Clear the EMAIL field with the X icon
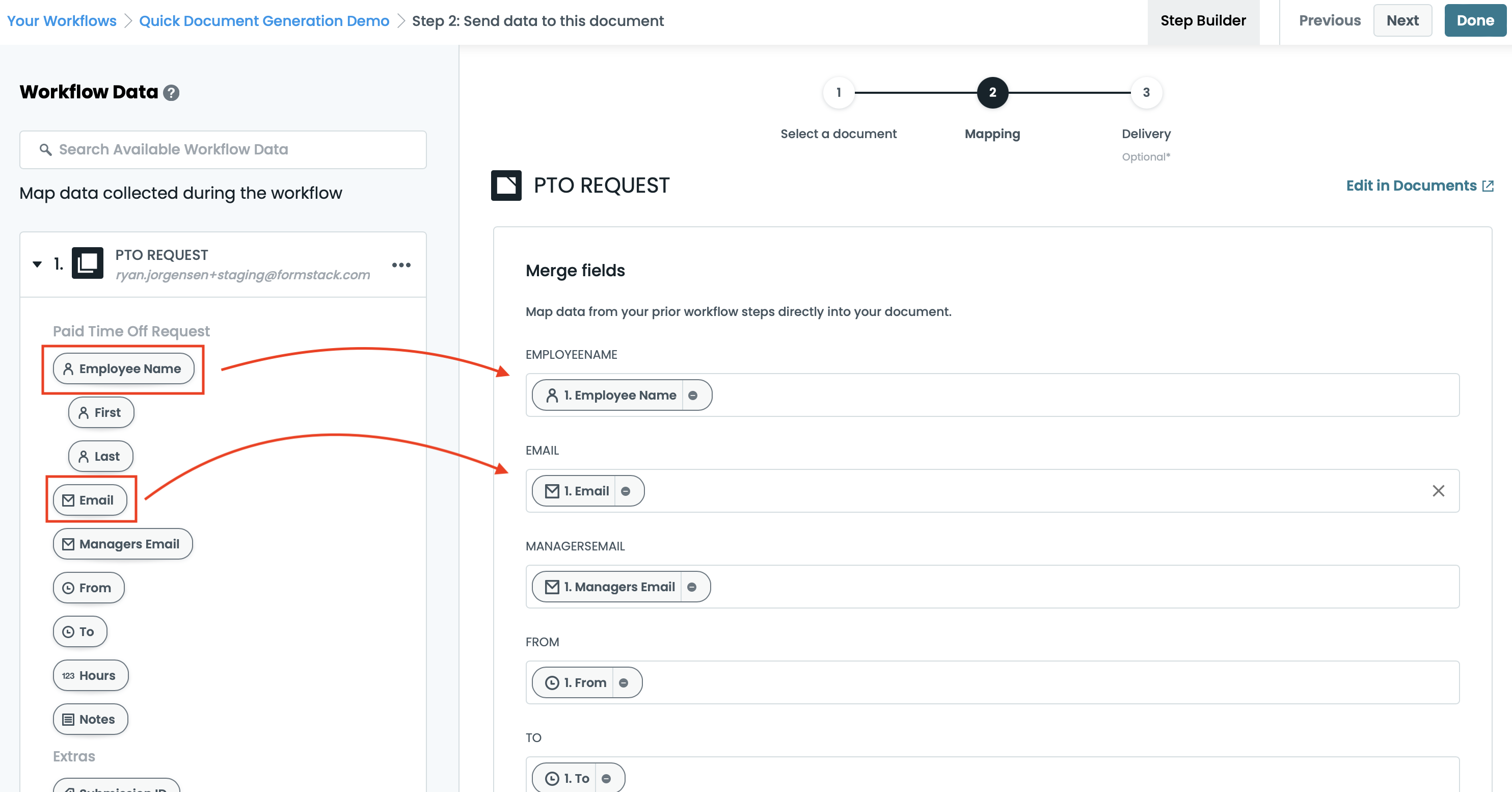 1438,491
